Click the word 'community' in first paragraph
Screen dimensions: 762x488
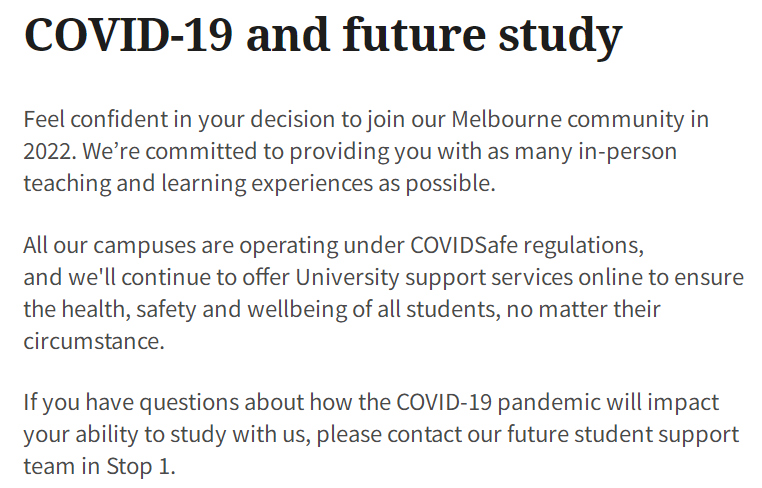point(626,120)
